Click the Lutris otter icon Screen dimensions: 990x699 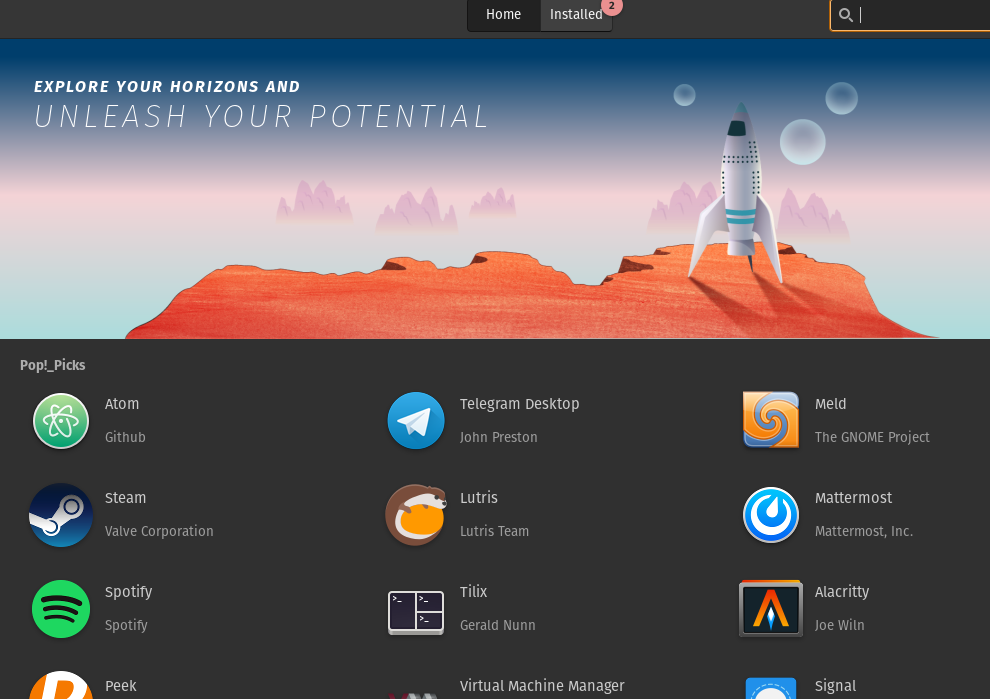point(417,515)
